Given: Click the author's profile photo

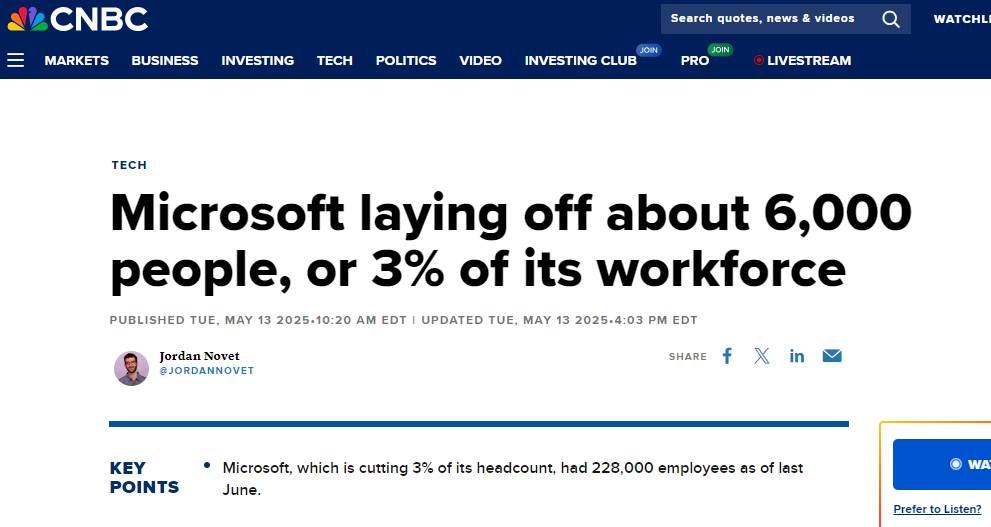Looking at the screenshot, I should click(x=131, y=368).
